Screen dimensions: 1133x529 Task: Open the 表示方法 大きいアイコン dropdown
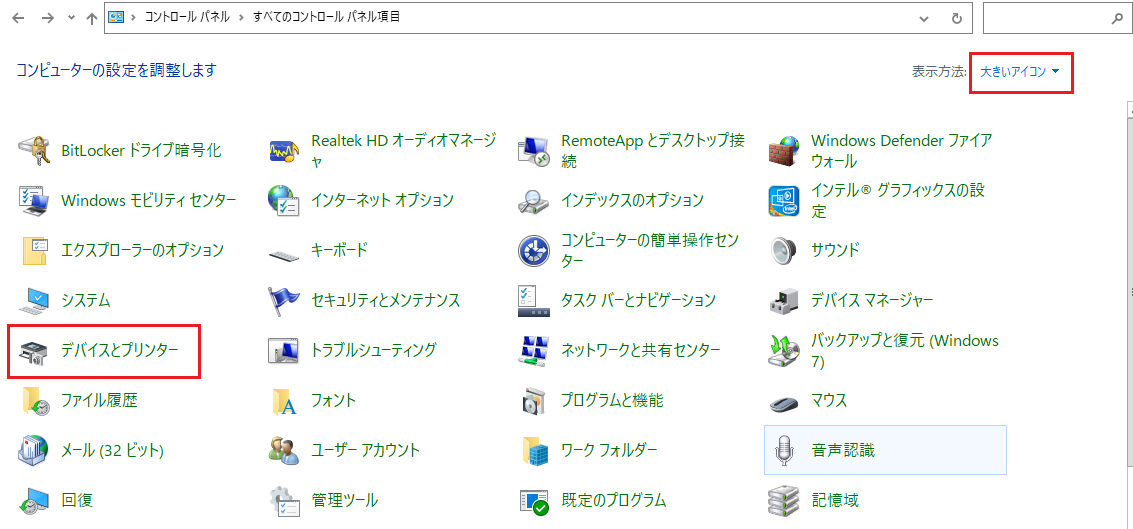(x=1020, y=72)
